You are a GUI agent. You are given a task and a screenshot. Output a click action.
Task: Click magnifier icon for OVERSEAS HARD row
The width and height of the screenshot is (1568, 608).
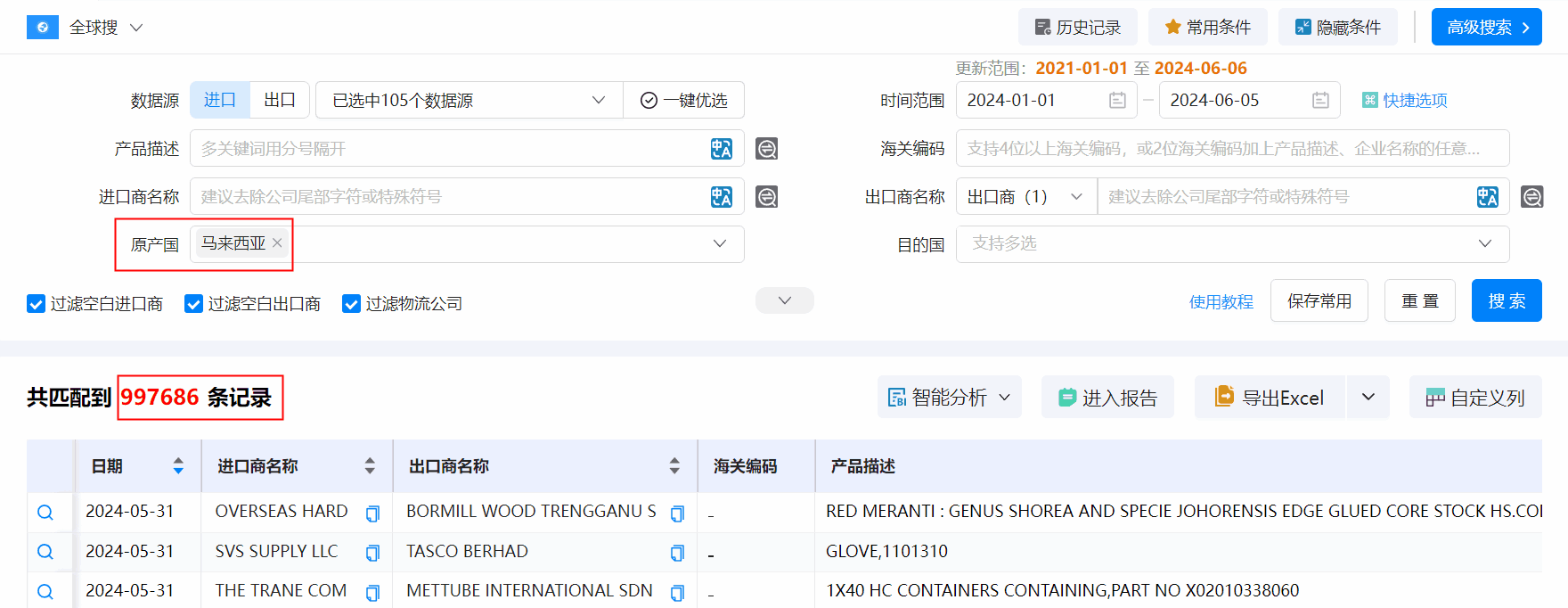coord(45,513)
